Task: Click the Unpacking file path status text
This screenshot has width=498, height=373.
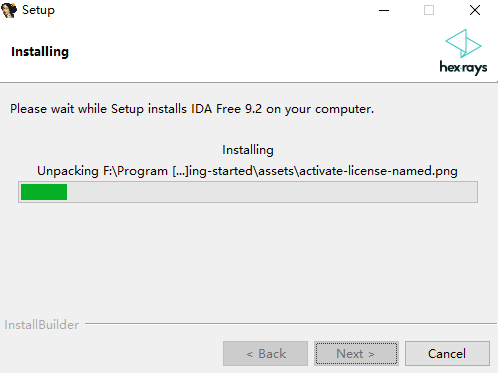Action: [247, 171]
